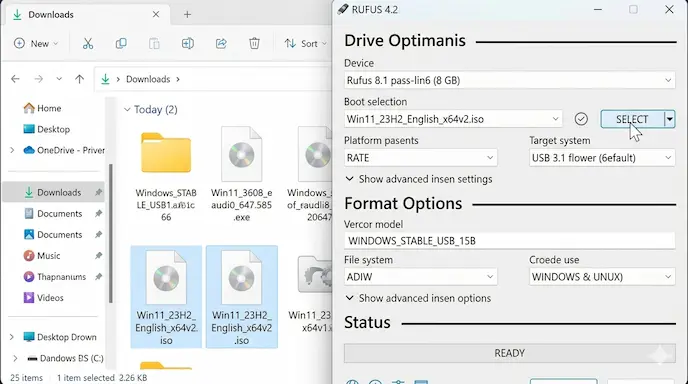Viewport: 688px width, 384px height.
Task: Open recent locations chevron in Explorer
Action: (59, 79)
